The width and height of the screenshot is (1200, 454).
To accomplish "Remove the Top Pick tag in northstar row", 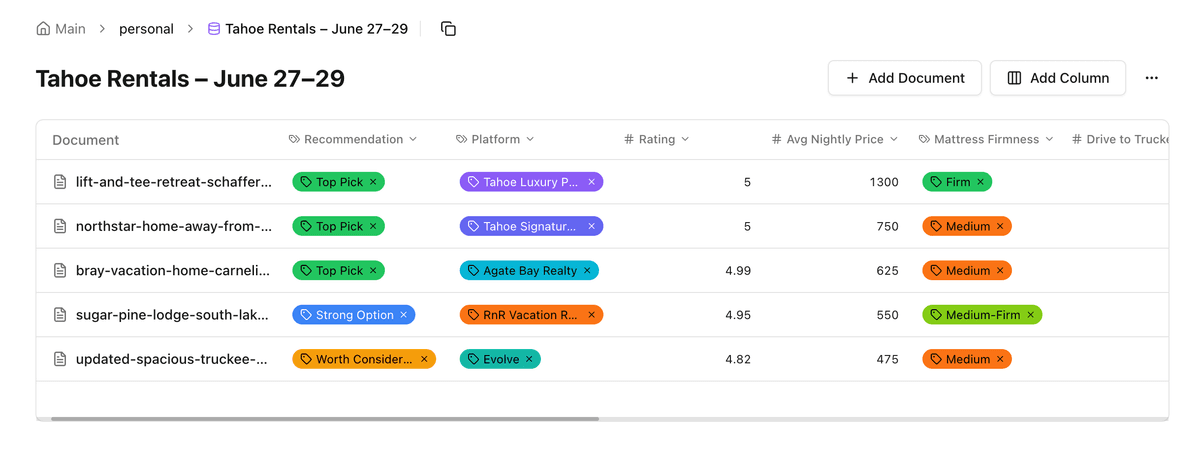I will [x=373, y=226].
